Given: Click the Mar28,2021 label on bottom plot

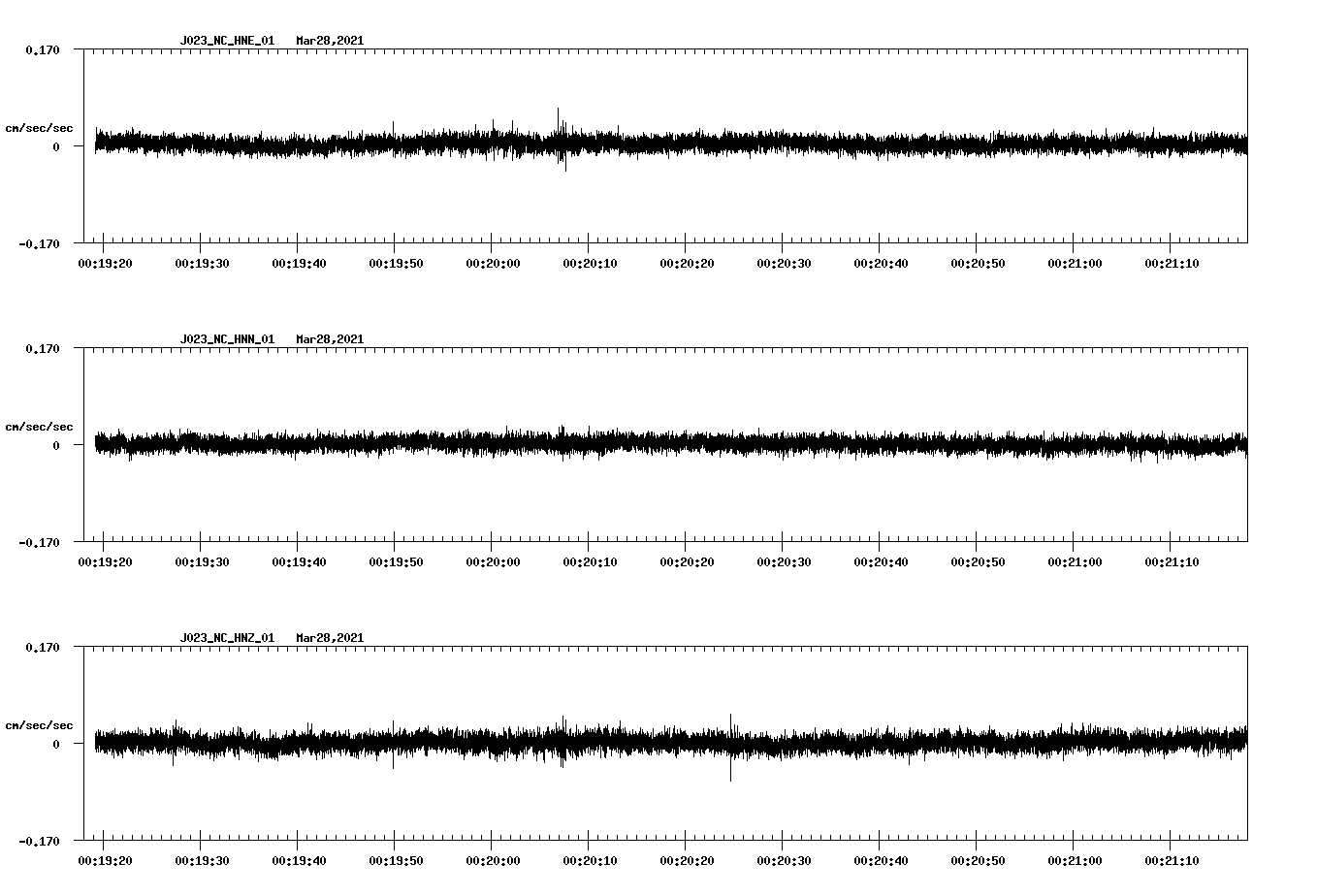Looking at the screenshot, I should [330, 637].
